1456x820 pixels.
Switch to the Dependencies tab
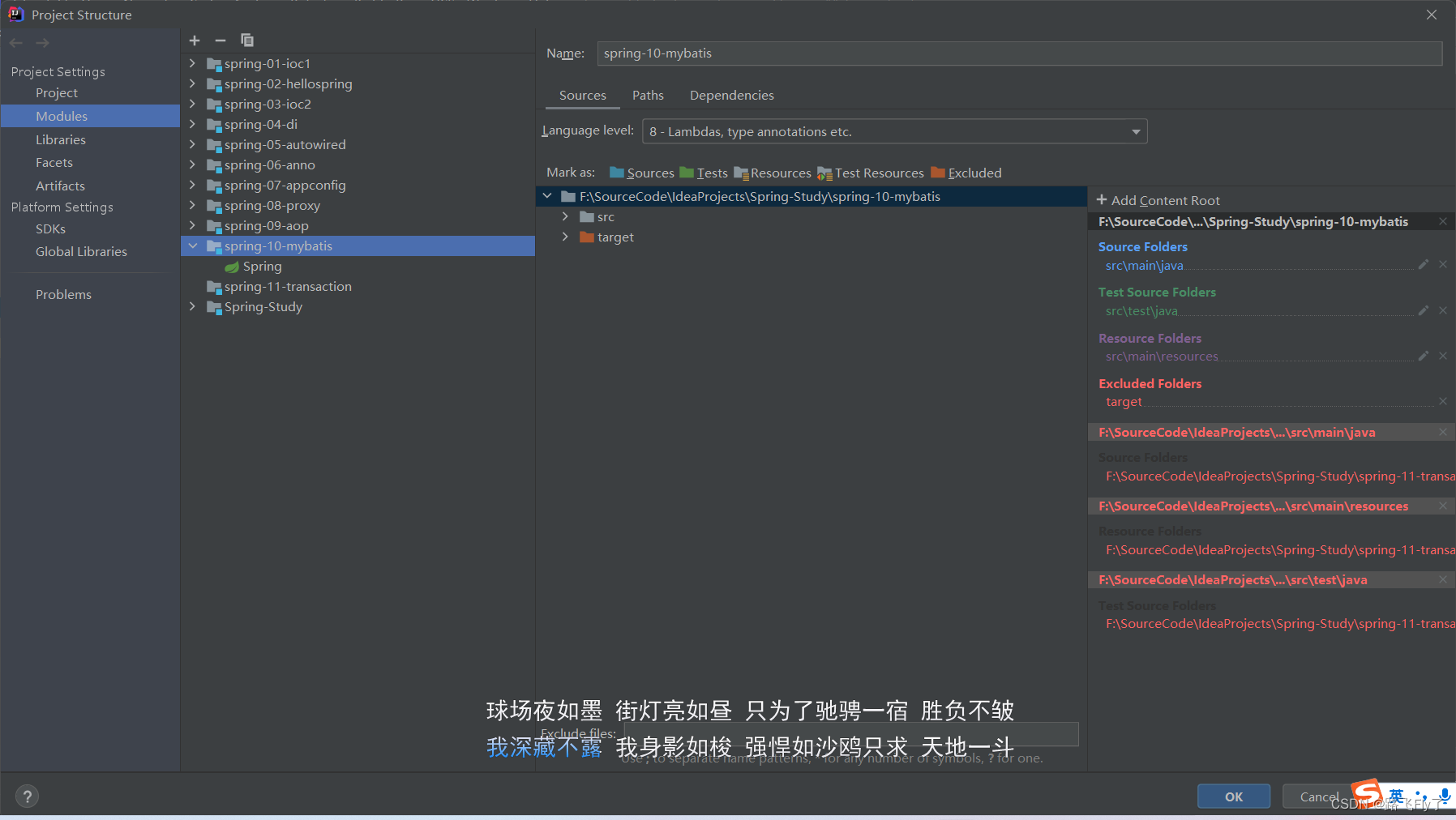(x=731, y=96)
